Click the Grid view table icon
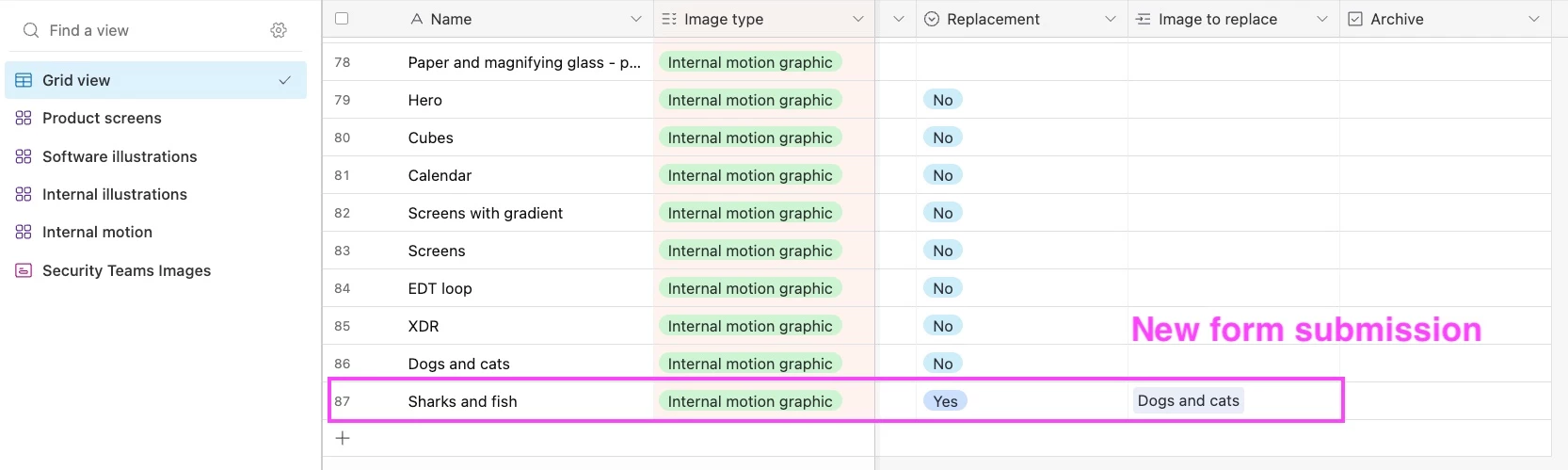1568x470 pixels. coord(24,80)
